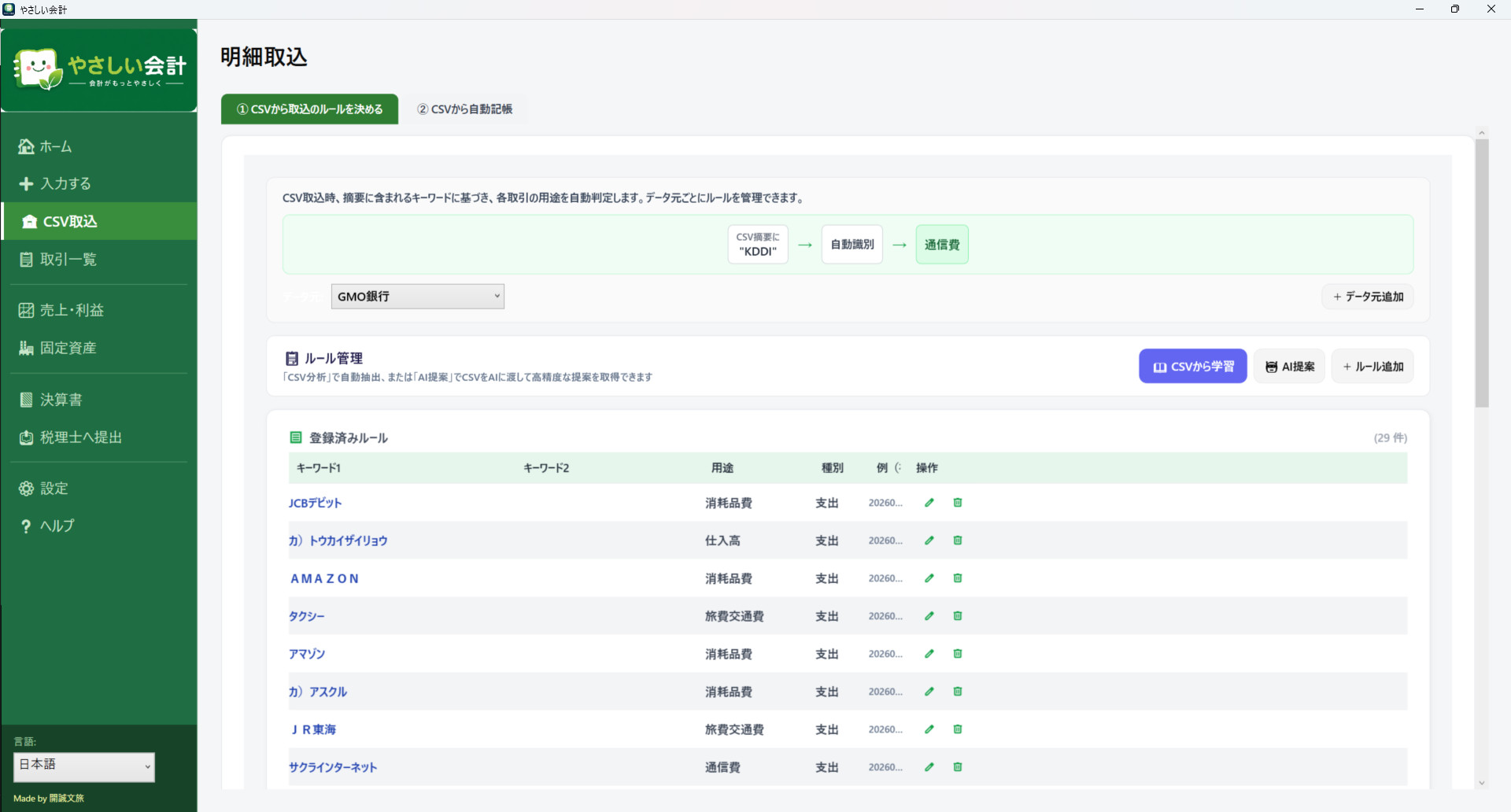
Task: Click the 通信費 result box in flow diagram
Action: pyautogui.click(x=942, y=245)
